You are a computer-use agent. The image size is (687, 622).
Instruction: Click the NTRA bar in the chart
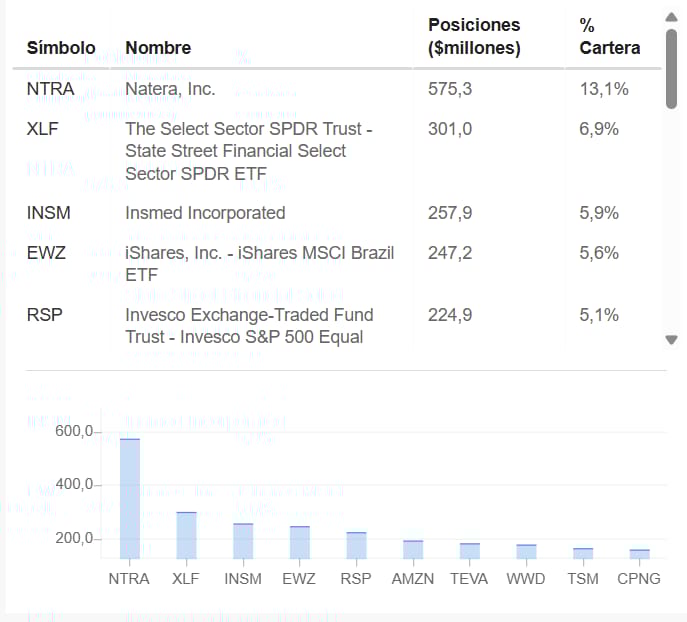click(x=129, y=498)
